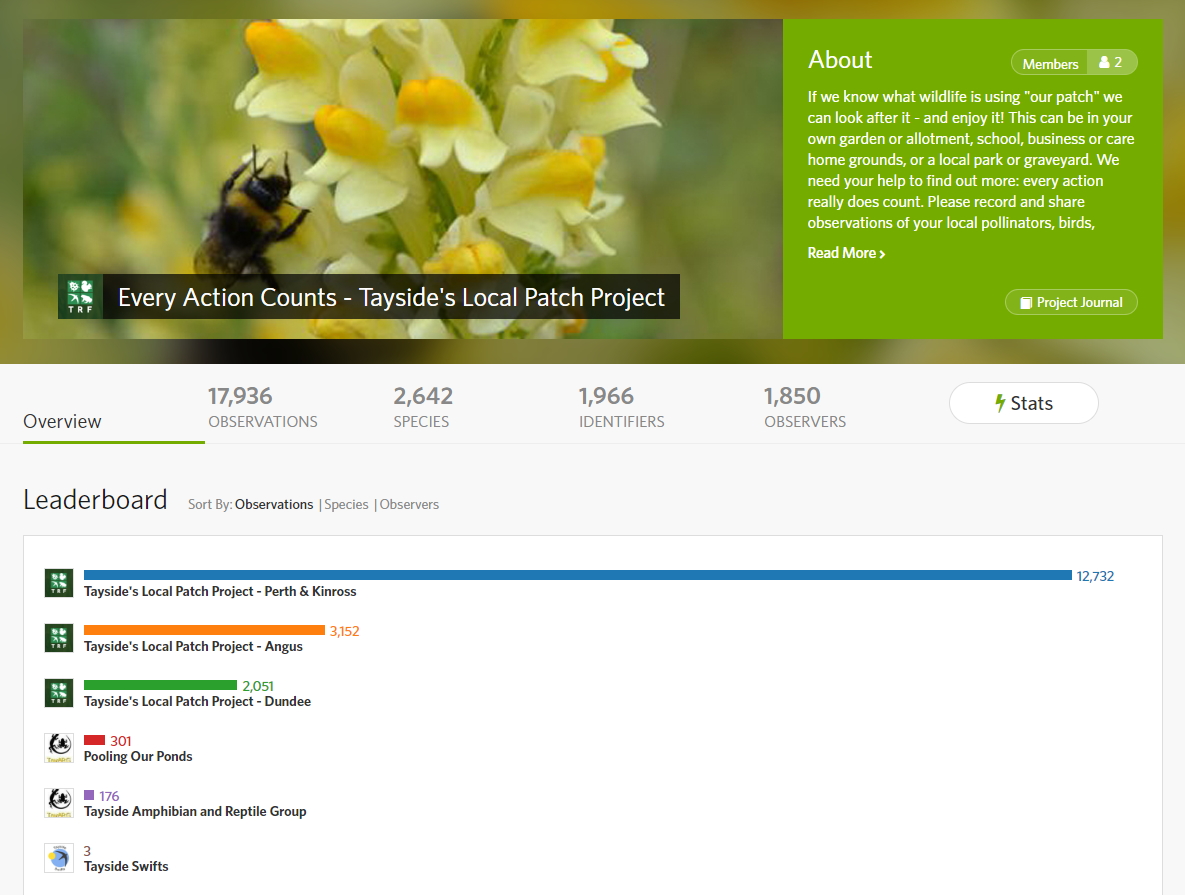Click the Pooling Our Ponds project icon
The width and height of the screenshot is (1185, 895).
click(59, 748)
